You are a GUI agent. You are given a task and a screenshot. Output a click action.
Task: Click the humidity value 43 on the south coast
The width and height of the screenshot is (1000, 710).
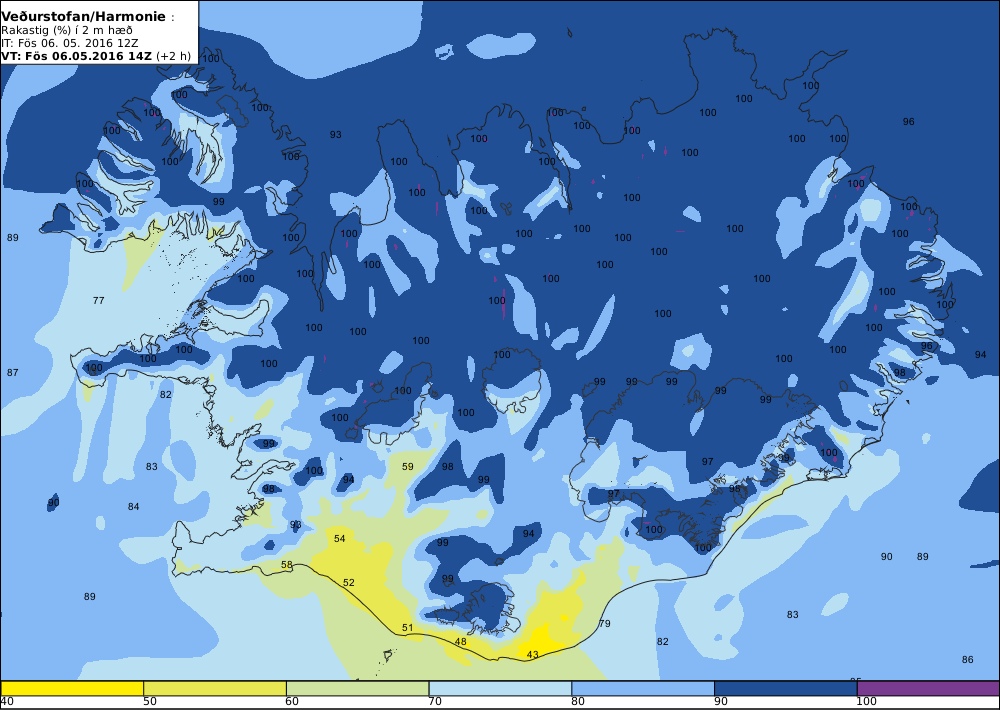click(533, 655)
